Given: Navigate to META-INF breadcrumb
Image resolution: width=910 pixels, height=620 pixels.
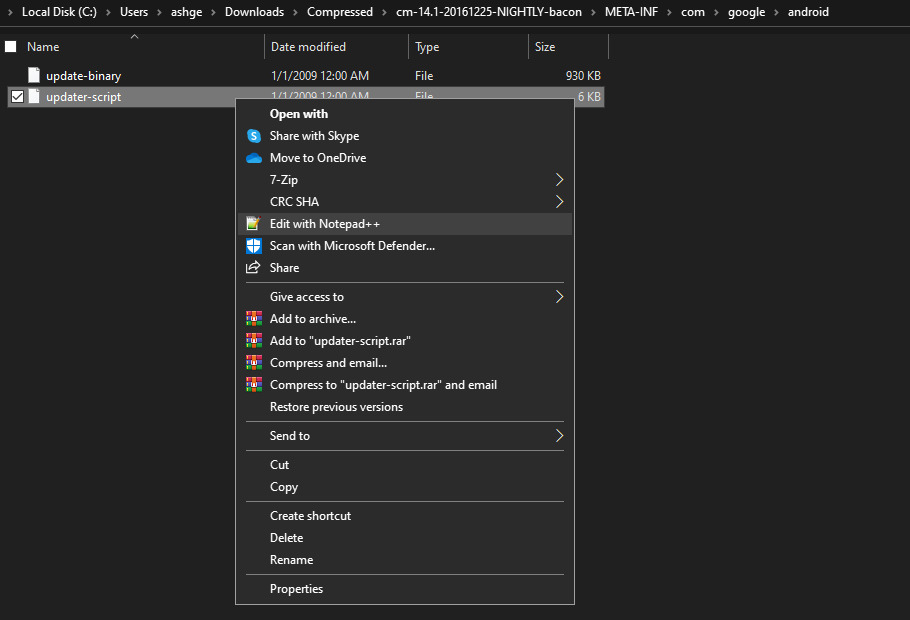Looking at the screenshot, I should pos(631,12).
